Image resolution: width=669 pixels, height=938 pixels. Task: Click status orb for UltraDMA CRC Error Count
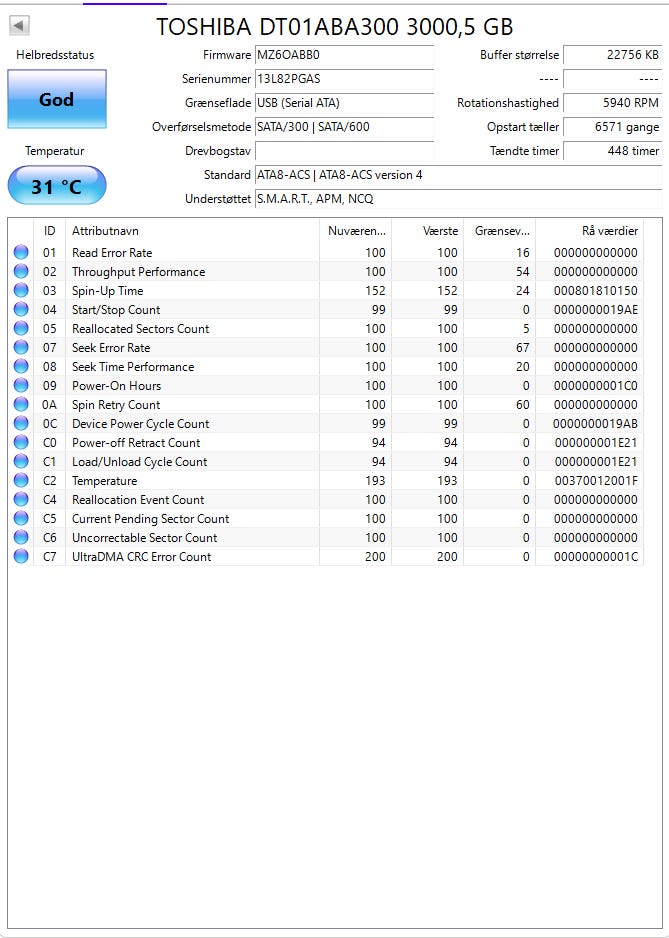[21, 556]
